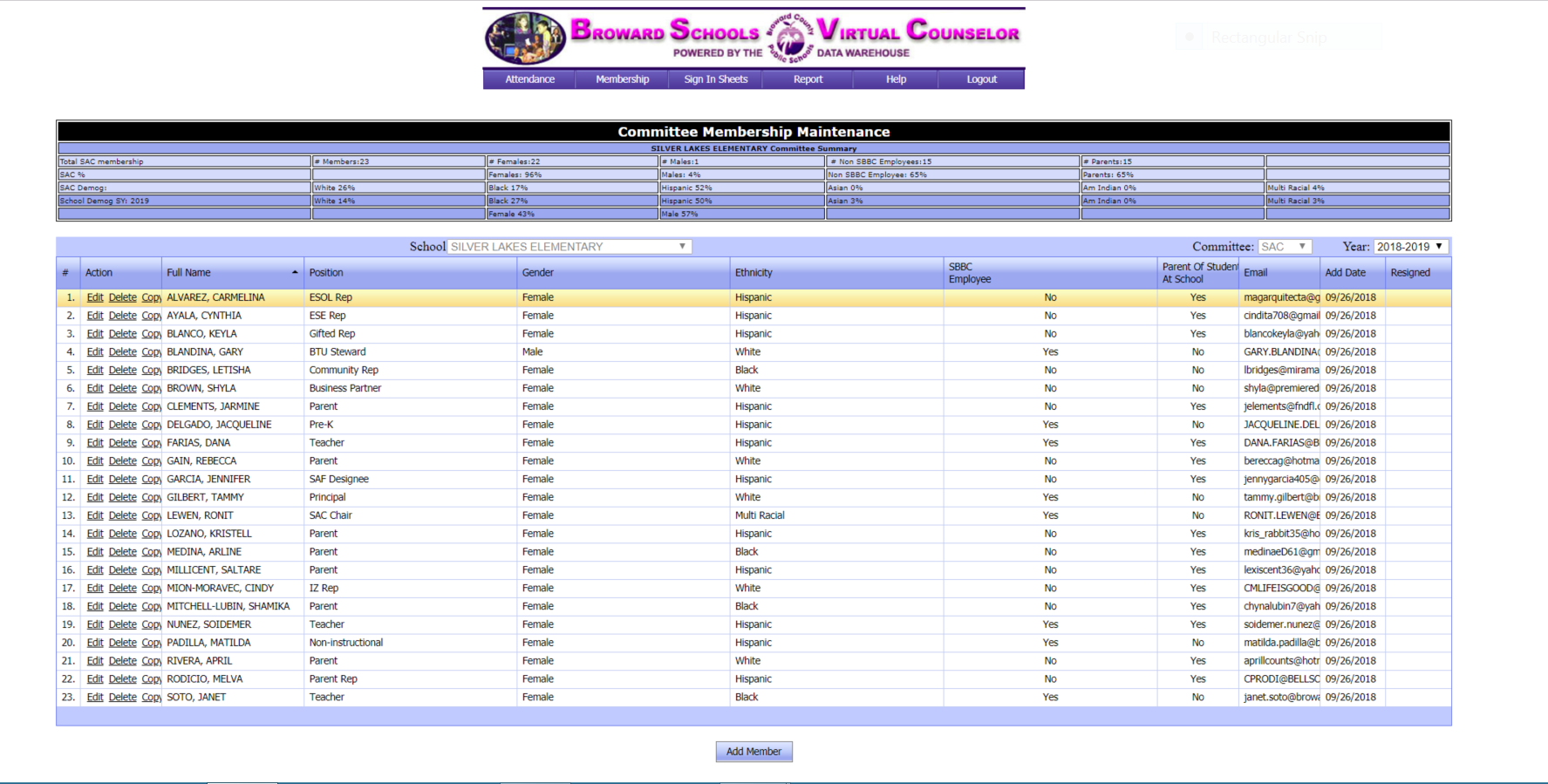Delete the BRIDGES, LETISHA row
The height and width of the screenshot is (784, 1548).
(x=122, y=371)
